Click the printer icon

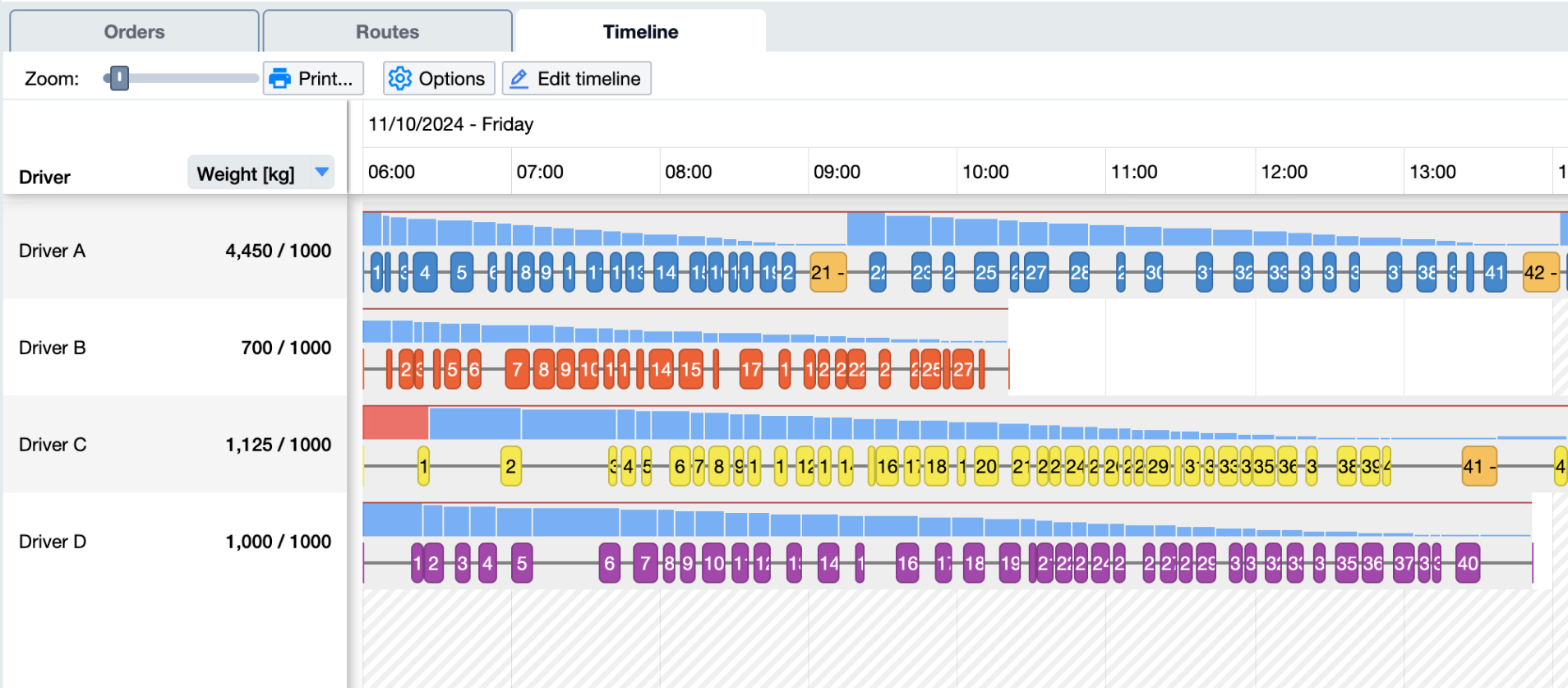click(280, 78)
